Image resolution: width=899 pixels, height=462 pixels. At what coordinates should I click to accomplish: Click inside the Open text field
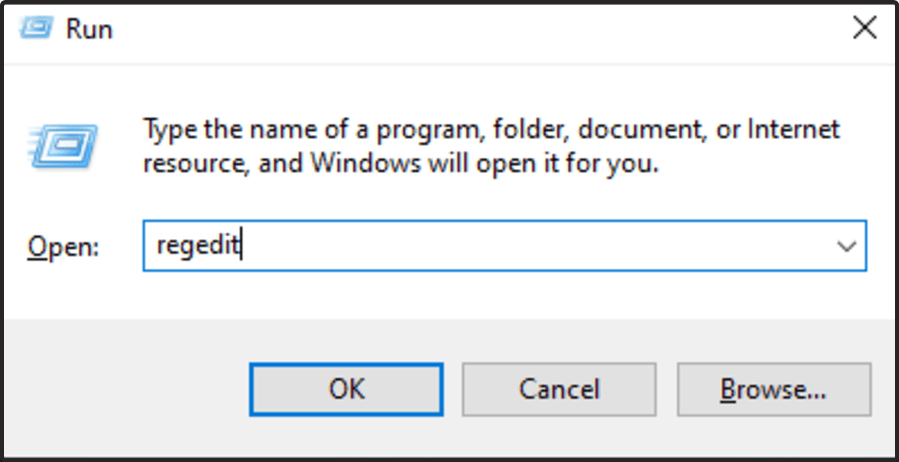(500, 247)
